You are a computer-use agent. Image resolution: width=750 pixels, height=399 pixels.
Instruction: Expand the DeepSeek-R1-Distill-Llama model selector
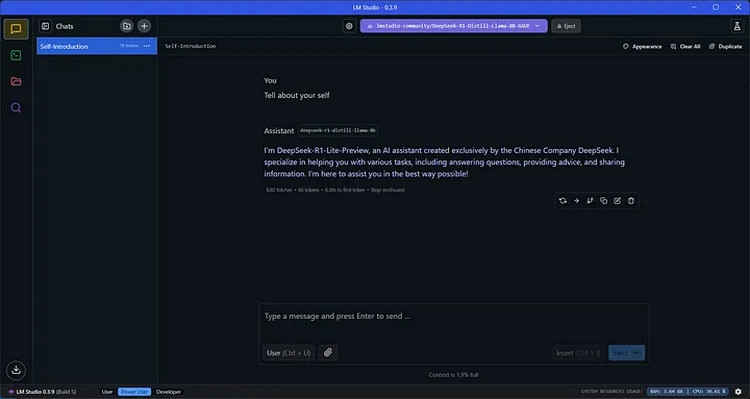click(x=453, y=26)
